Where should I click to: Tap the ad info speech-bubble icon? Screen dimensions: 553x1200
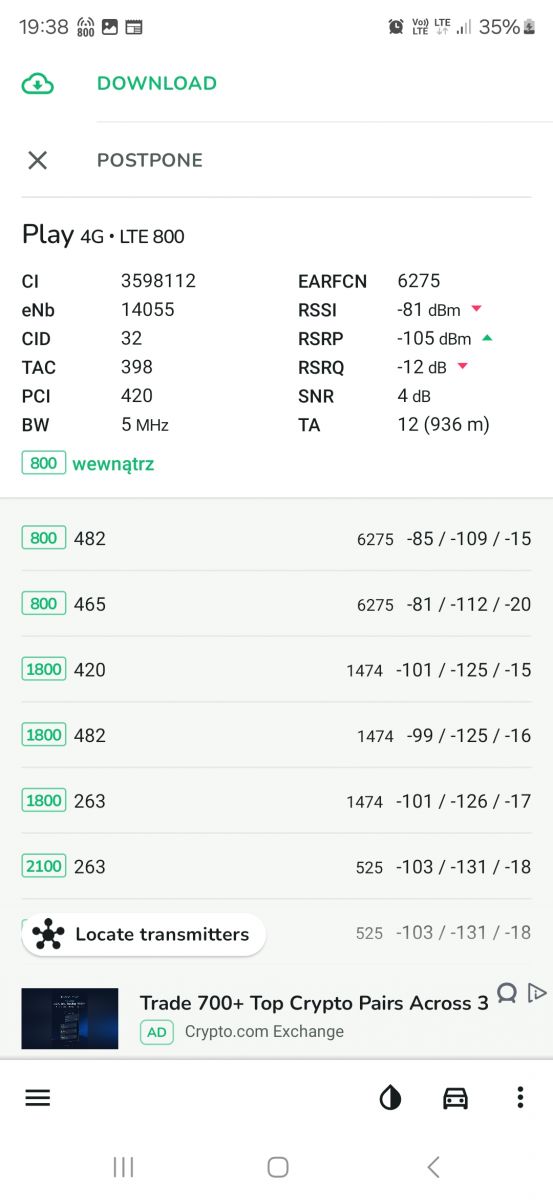[507, 993]
